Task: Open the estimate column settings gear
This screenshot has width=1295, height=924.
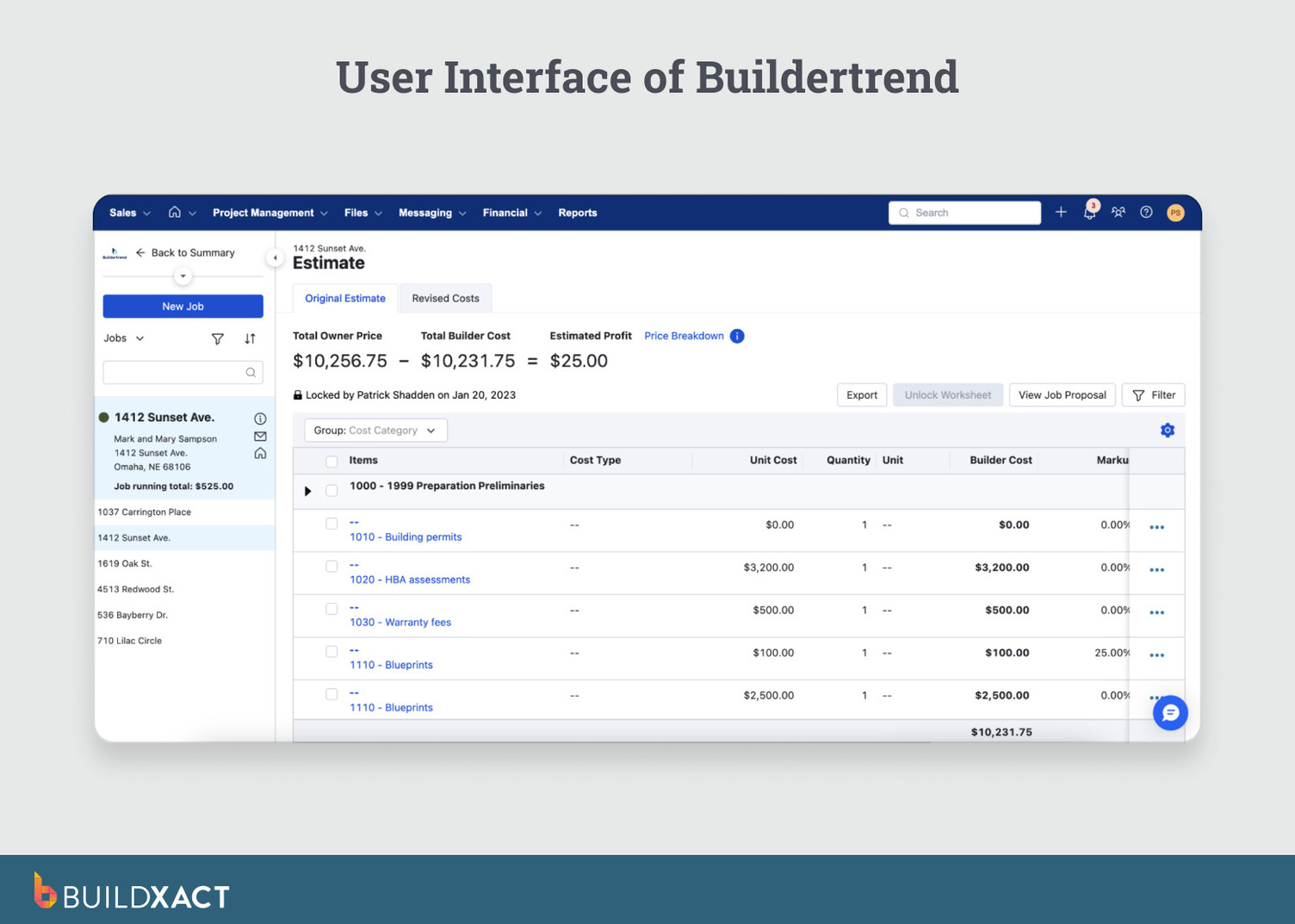Action: tap(1168, 430)
